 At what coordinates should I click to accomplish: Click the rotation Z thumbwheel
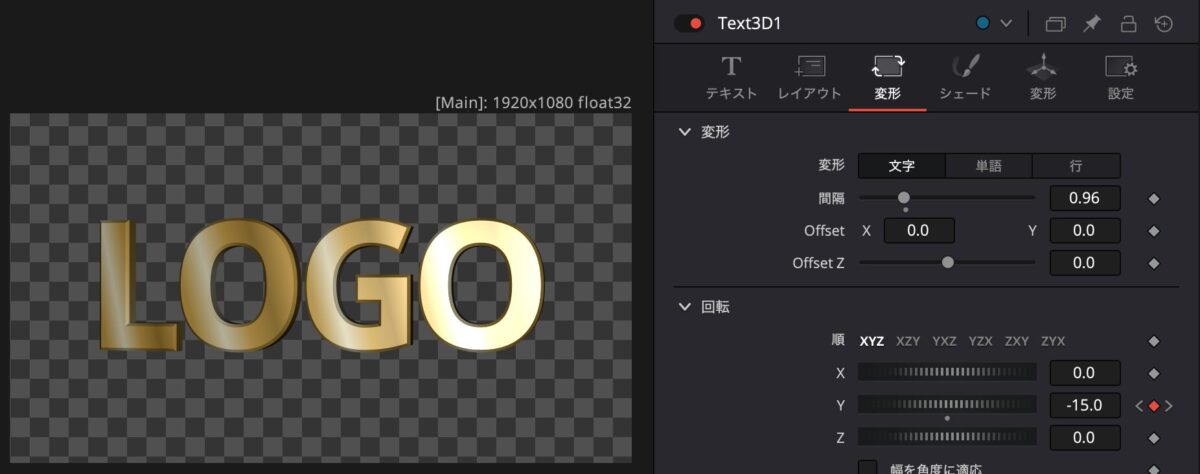[947, 437]
